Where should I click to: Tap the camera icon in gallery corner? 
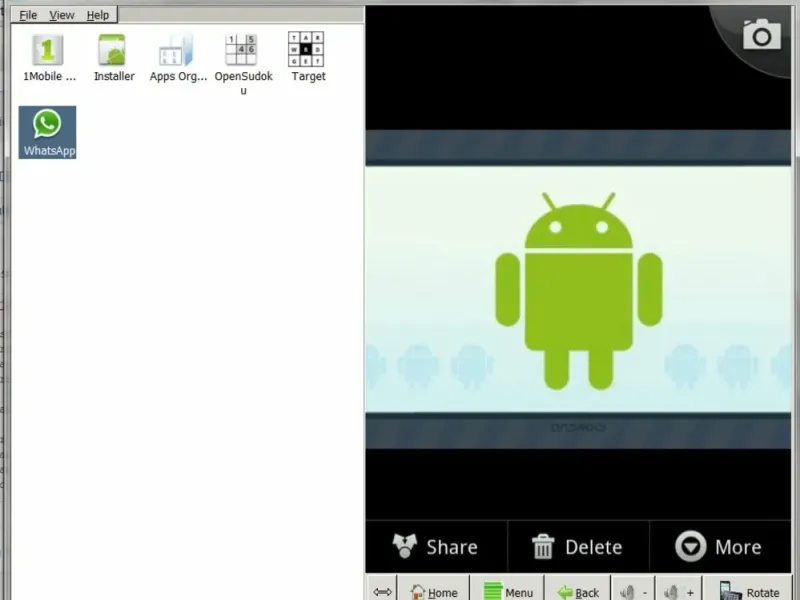761,35
